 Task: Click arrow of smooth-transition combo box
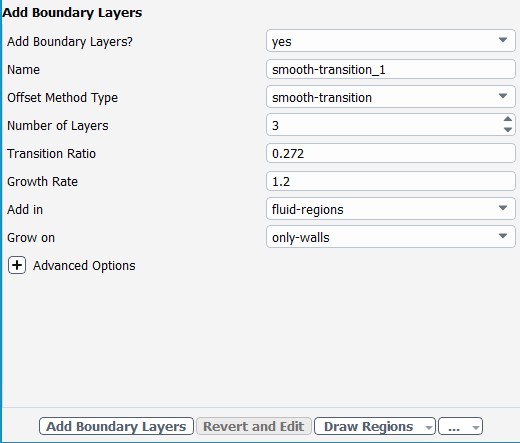[503, 96]
